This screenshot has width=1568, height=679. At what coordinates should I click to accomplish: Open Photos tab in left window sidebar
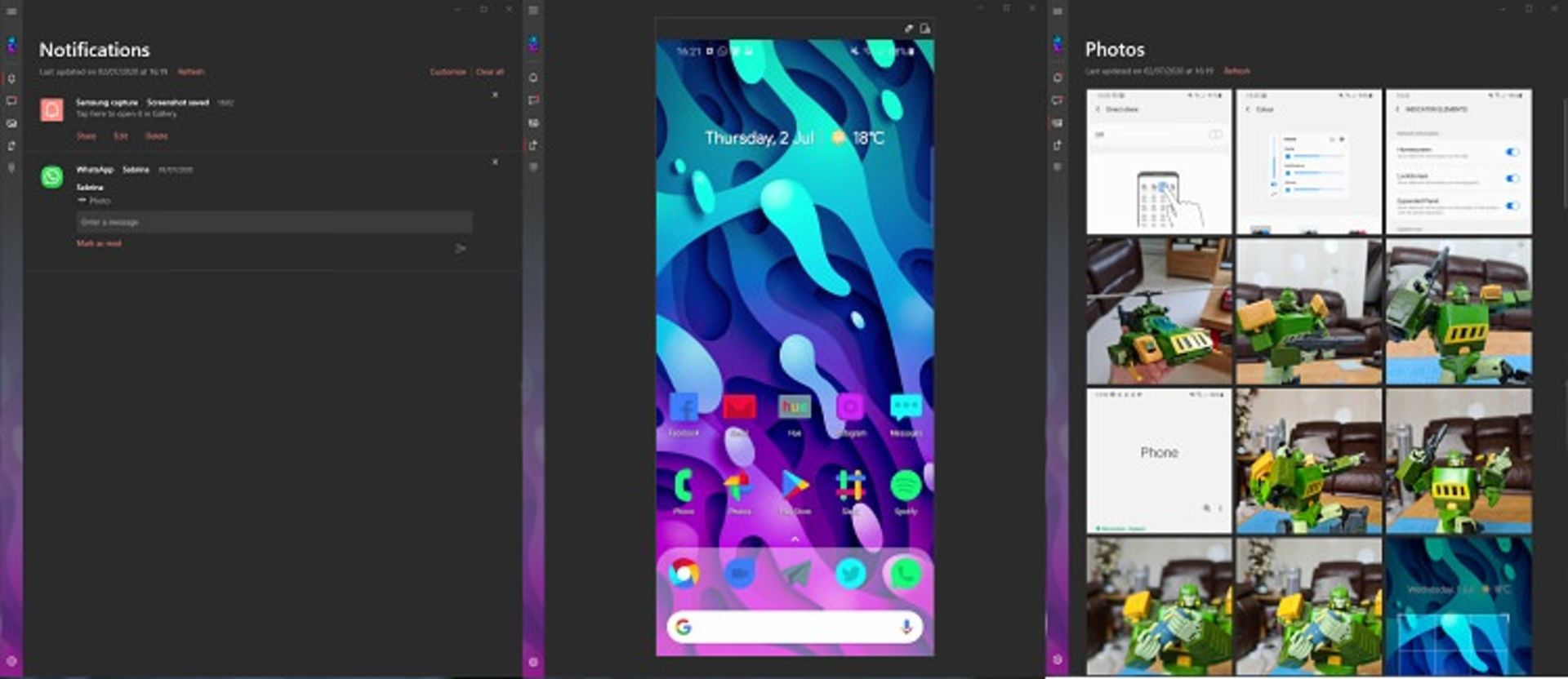pyautogui.click(x=11, y=123)
